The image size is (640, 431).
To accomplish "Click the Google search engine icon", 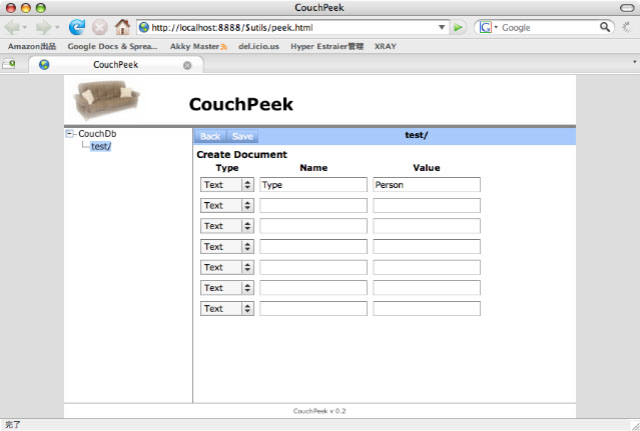I will 485,27.
